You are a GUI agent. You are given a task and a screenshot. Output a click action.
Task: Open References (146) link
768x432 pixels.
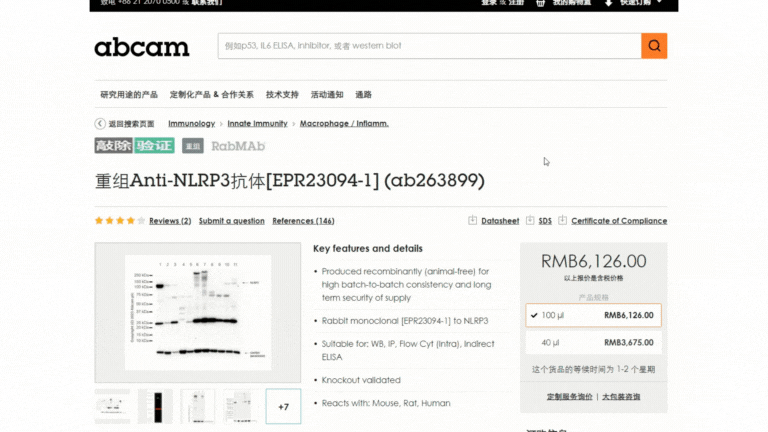pos(303,221)
